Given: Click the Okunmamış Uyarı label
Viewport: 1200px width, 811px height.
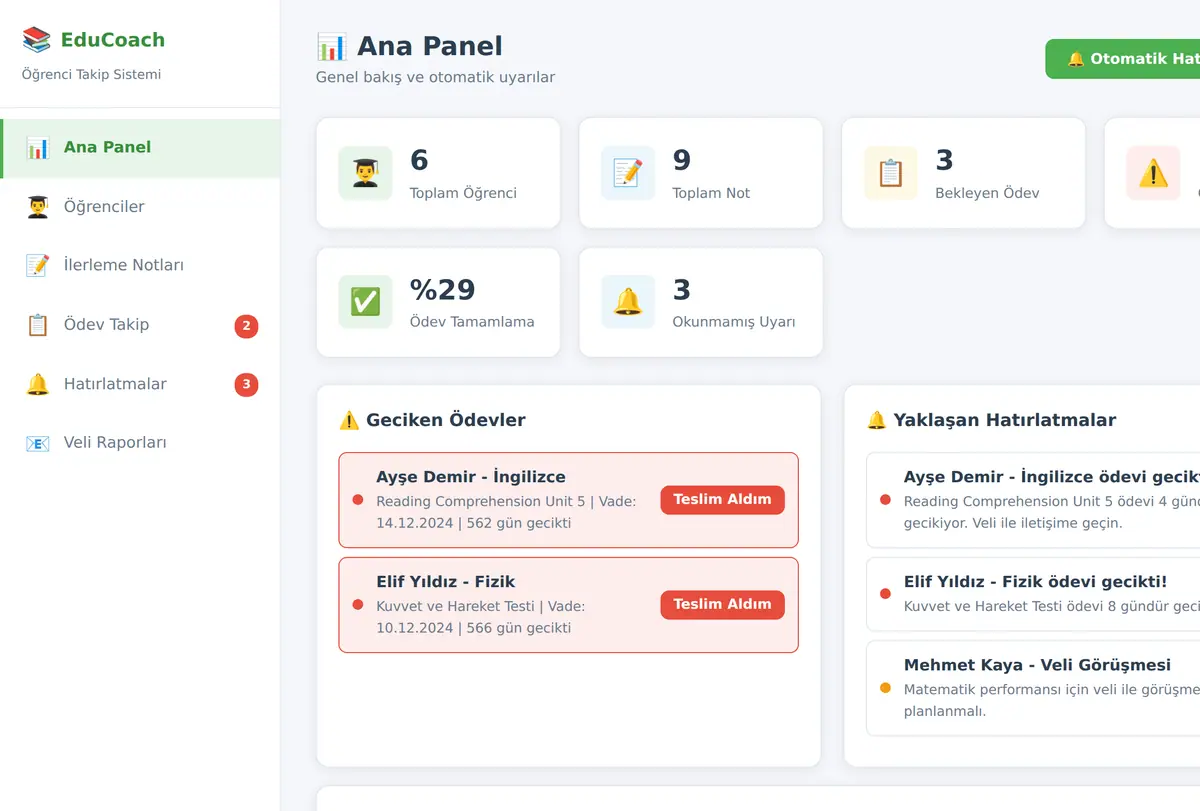Looking at the screenshot, I should pos(734,322).
